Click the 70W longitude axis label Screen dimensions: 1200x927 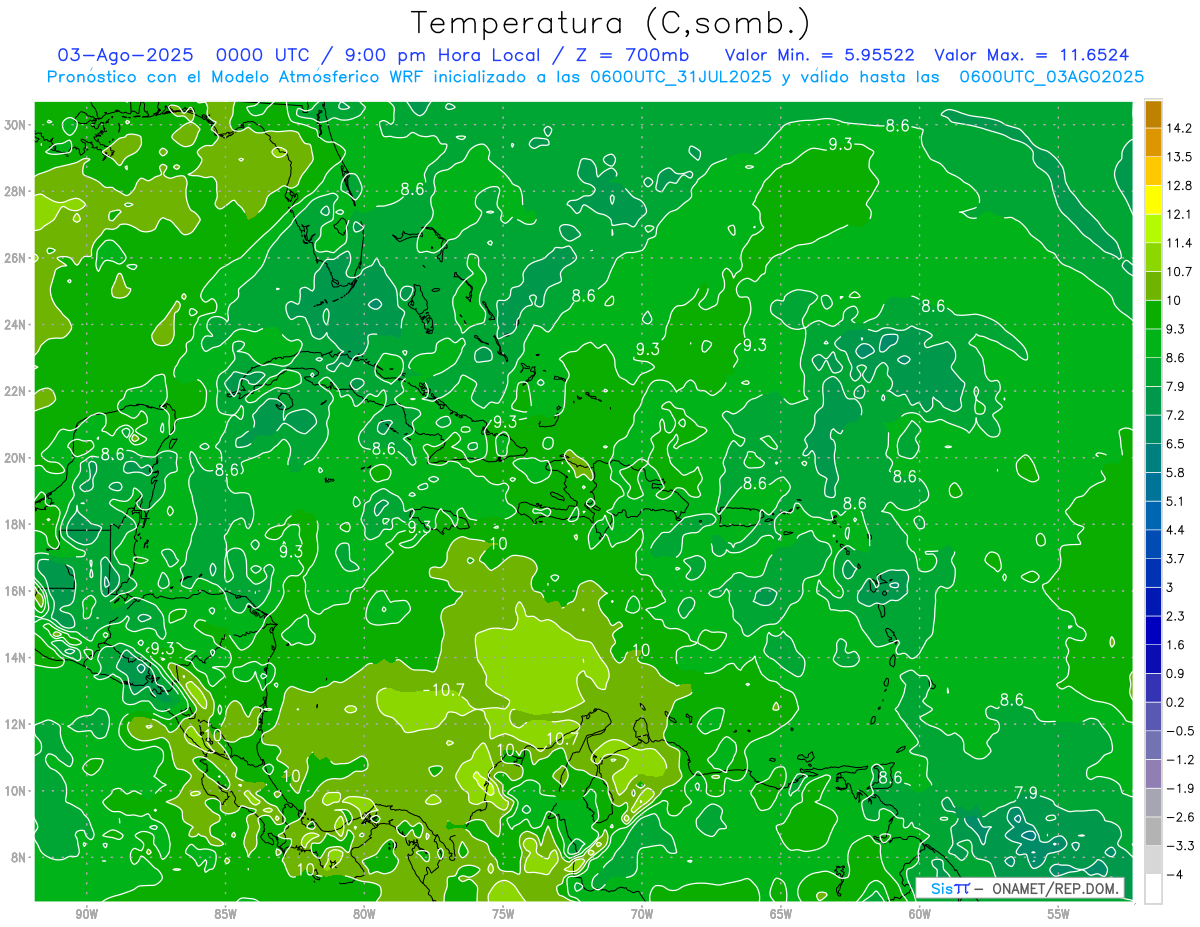point(642,914)
